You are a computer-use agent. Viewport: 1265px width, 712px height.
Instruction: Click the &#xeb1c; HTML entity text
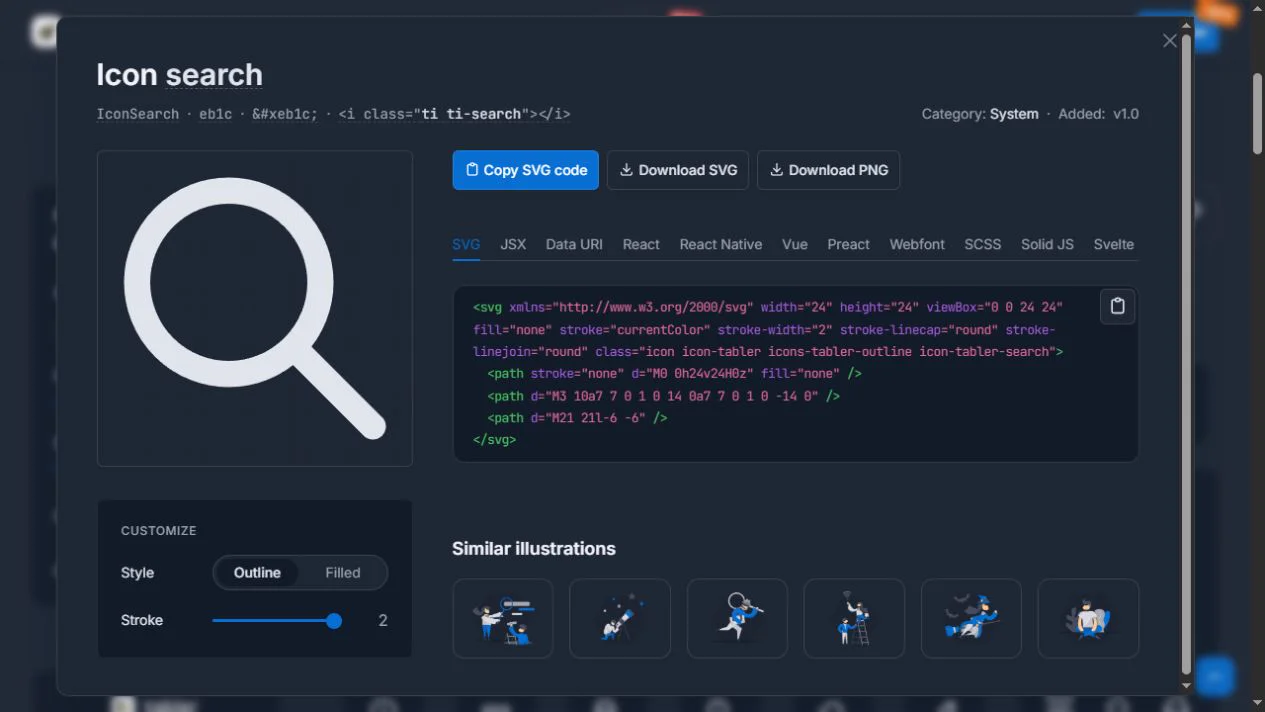click(x=285, y=114)
